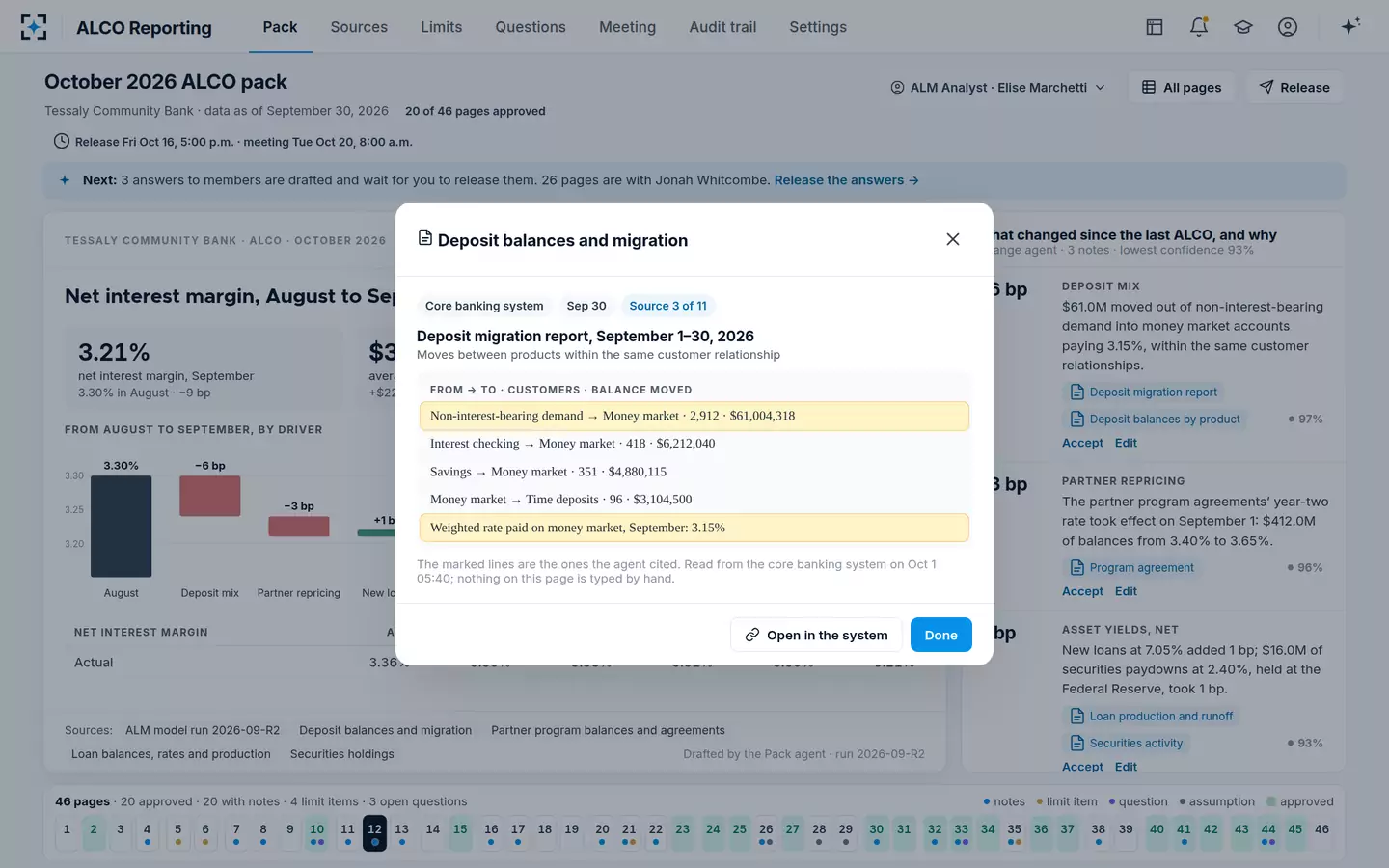Go to the Questions tab
This screenshot has height=868, width=1389.
coord(531,27)
